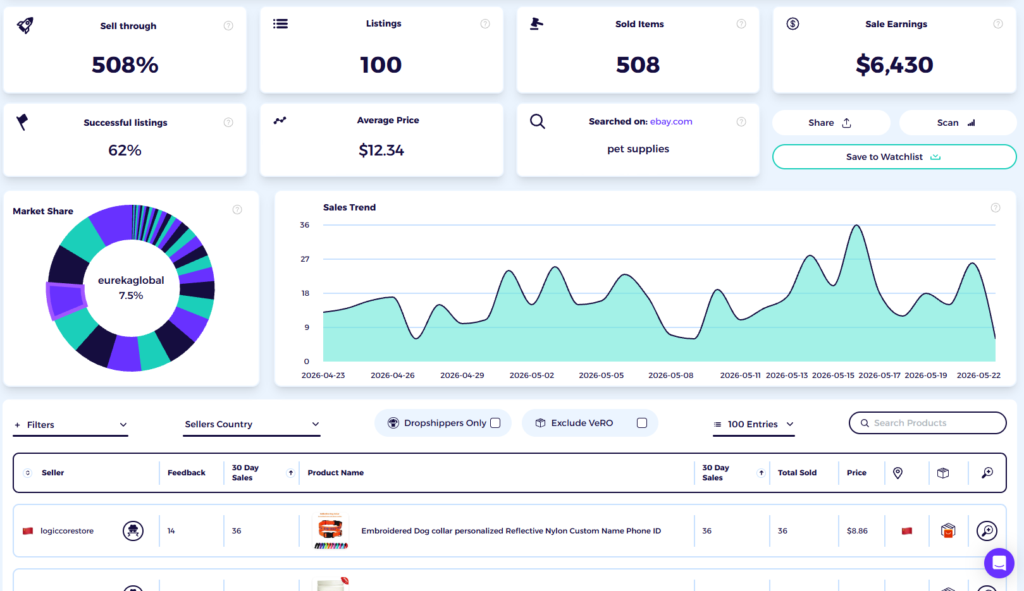Open help tooltip for Sales Trend chart

[995, 208]
